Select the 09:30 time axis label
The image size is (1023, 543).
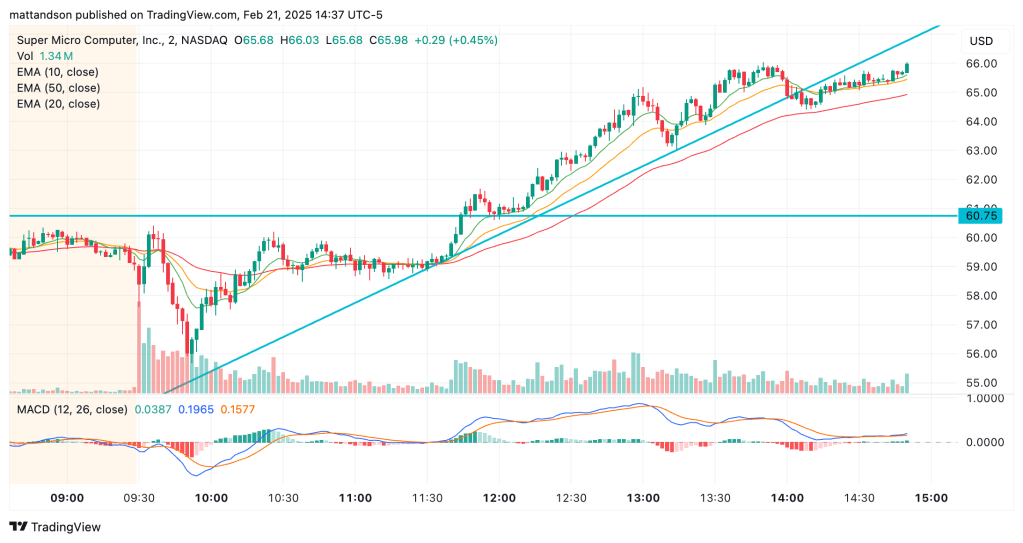tap(138, 498)
